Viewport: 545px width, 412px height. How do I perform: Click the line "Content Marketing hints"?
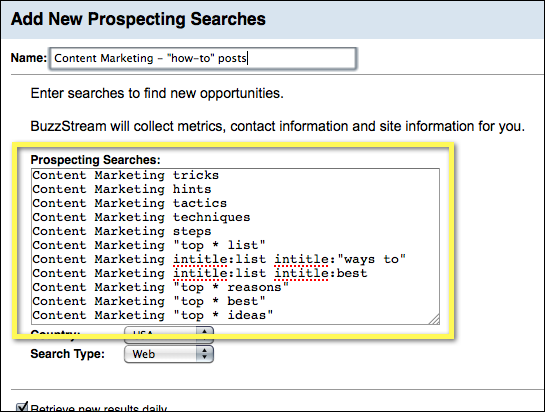coord(122,189)
